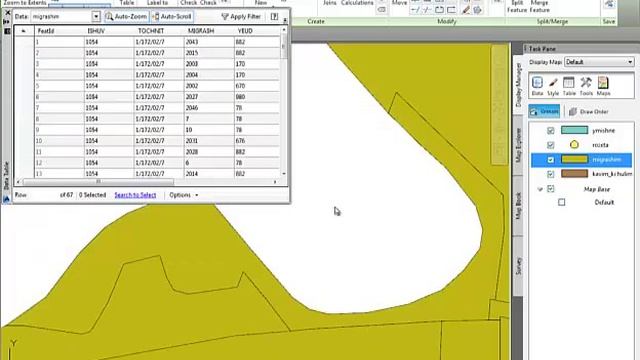Collapse the Map Base group
The height and width of the screenshot is (360, 640).
click(x=540, y=189)
